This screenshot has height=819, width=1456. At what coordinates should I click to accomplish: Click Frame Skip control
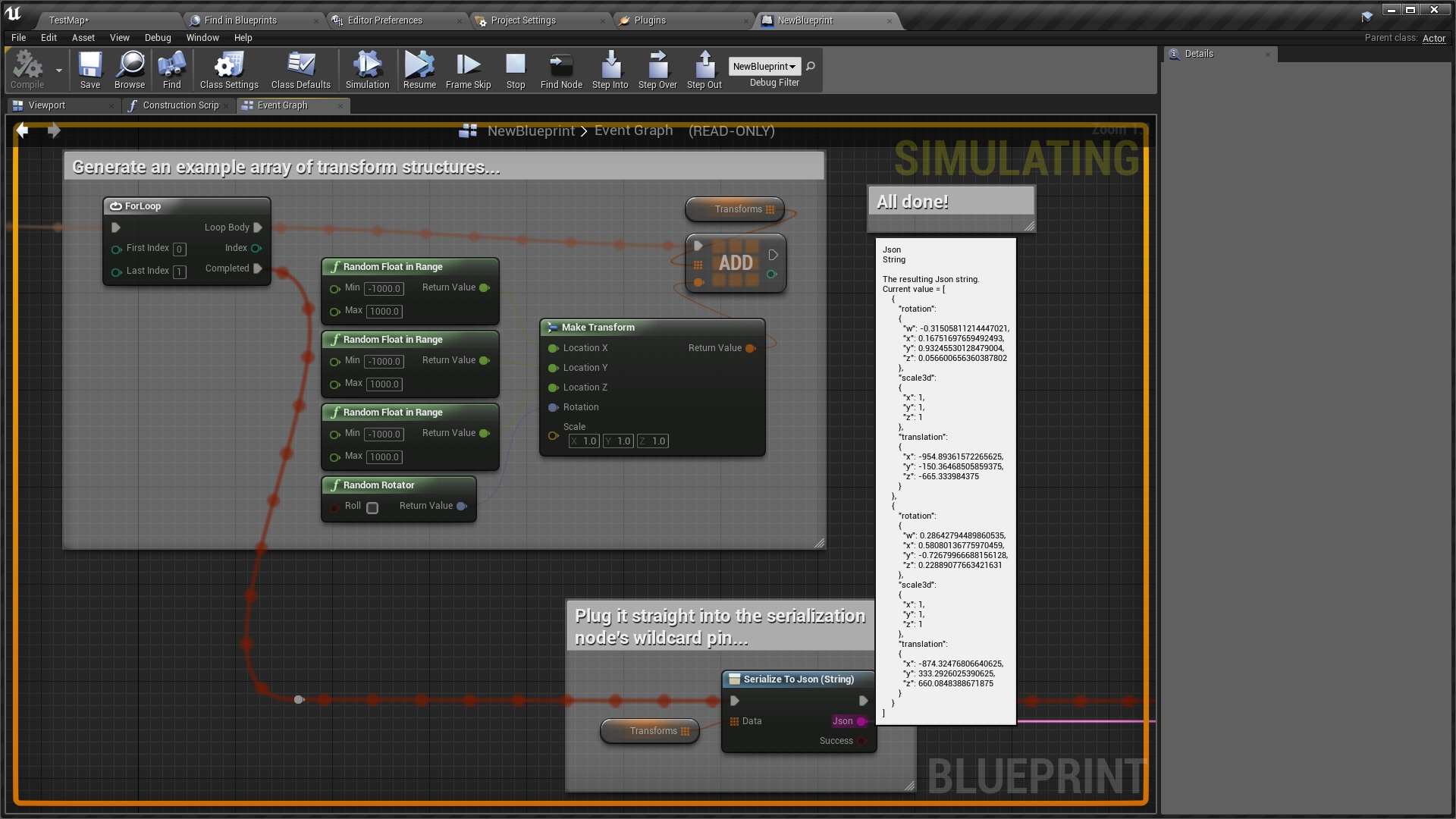(x=468, y=70)
